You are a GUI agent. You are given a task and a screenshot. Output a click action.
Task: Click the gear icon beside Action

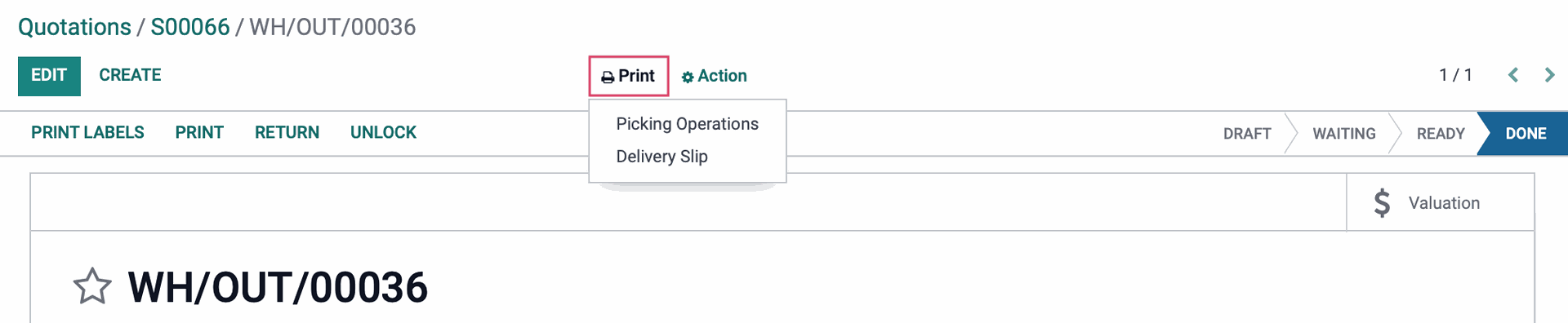coord(688,77)
